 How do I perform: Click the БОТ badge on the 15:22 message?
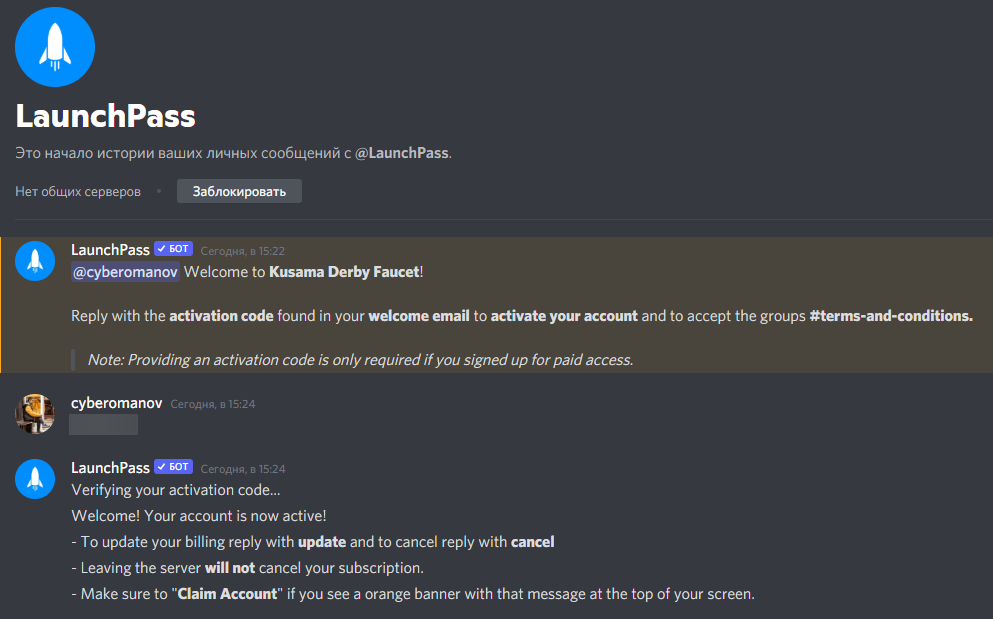point(173,250)
